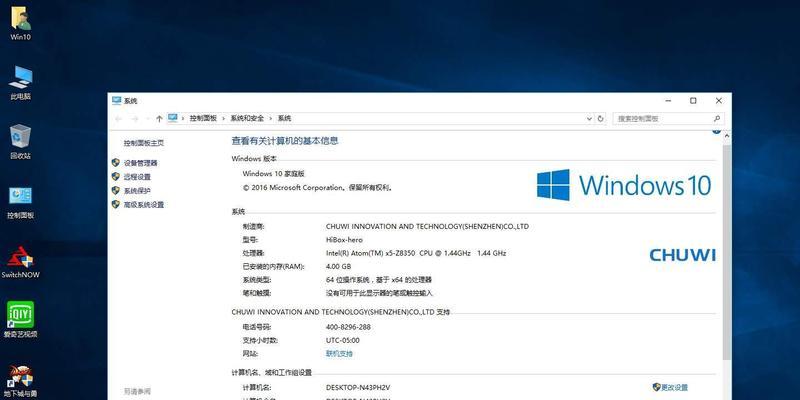Open the recent locations dropdown arrow
Viewport: 800px width, 400px height.
pyautogui.click(x=147, y=118)
